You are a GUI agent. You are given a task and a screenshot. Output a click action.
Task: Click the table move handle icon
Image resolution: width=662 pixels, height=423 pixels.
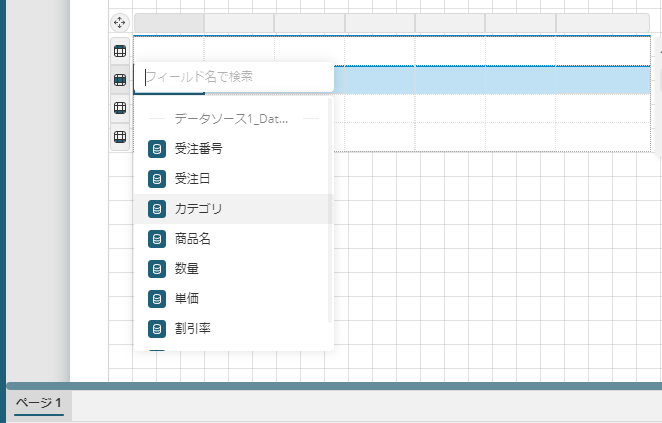tap(119, 22)
